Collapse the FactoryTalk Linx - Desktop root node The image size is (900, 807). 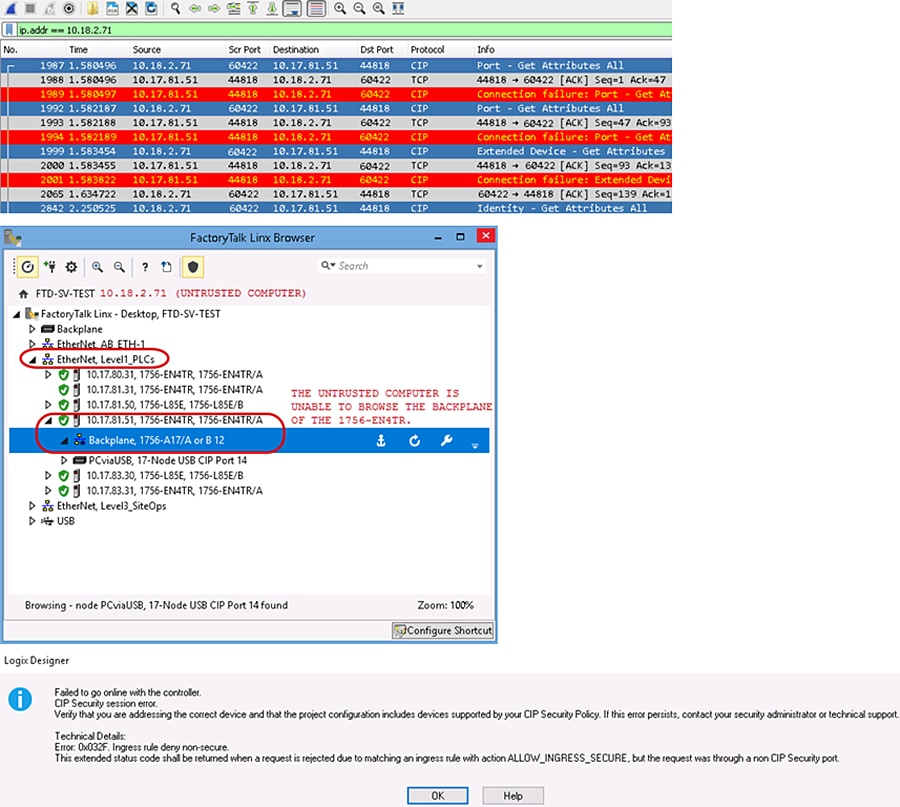coord(17,314)
